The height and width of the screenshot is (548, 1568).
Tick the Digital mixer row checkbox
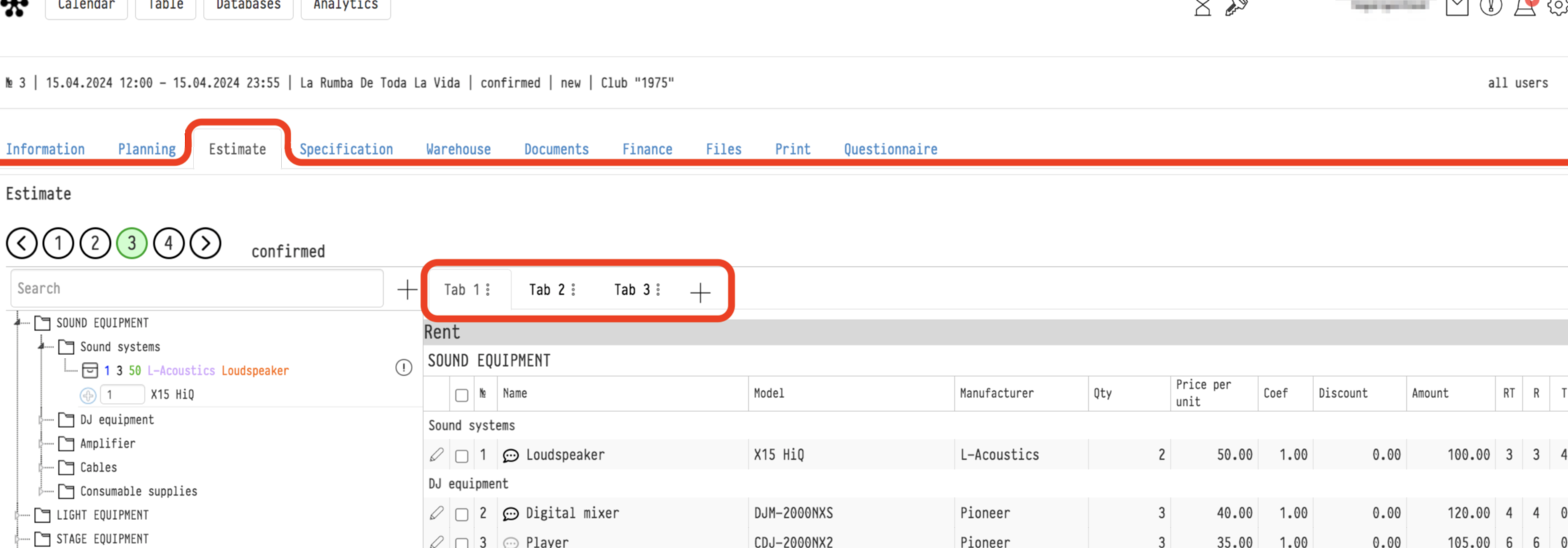462,514
